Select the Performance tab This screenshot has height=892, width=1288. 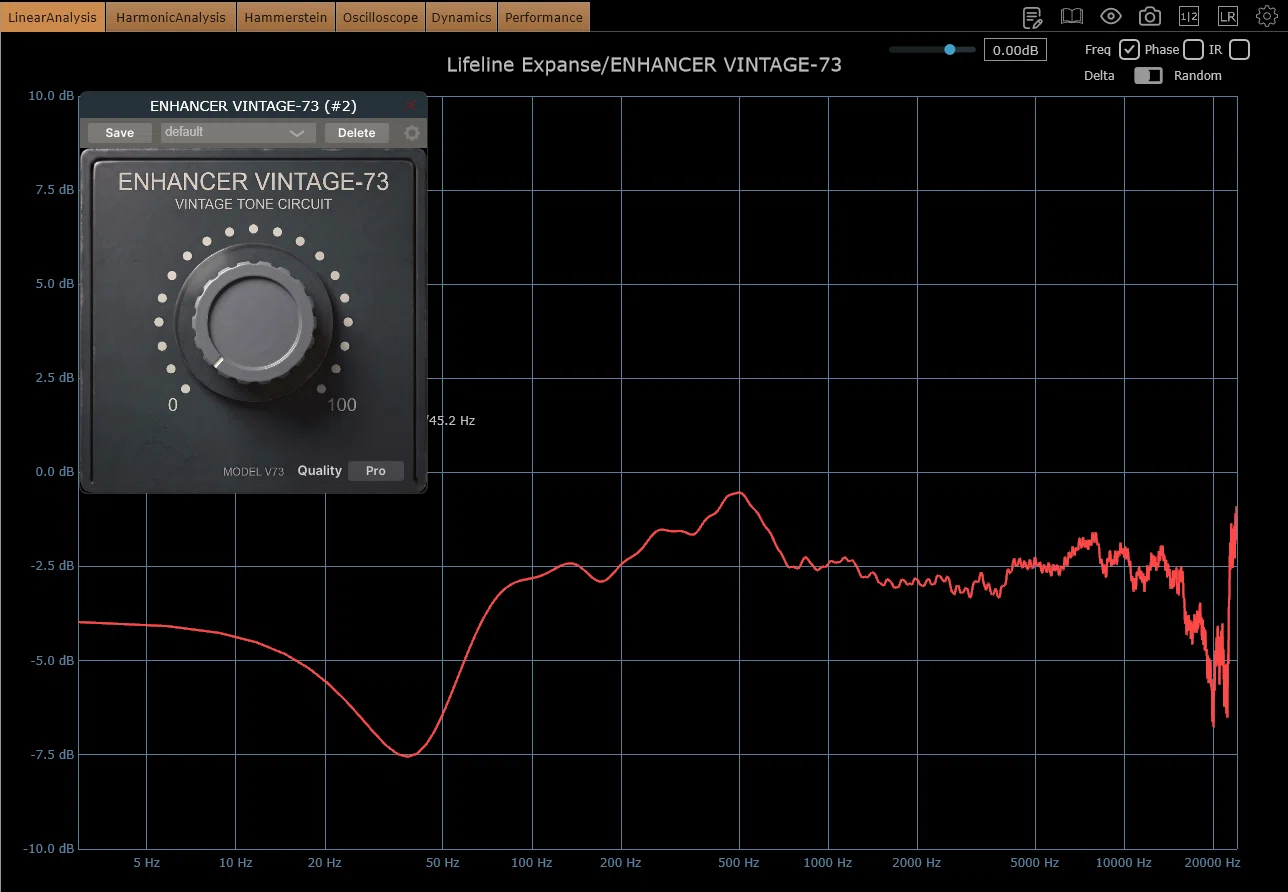pyautogui.click(x=544, y=17)
